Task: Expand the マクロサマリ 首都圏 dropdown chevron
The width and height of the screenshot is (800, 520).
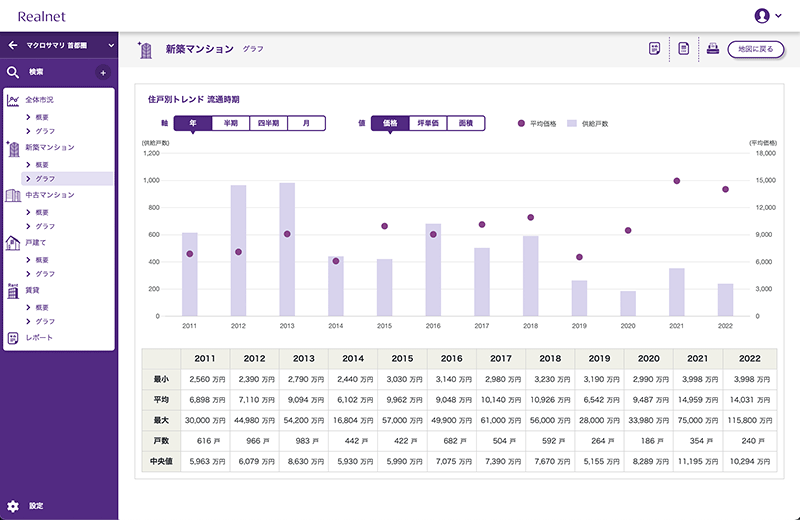Action: (112, 45)
